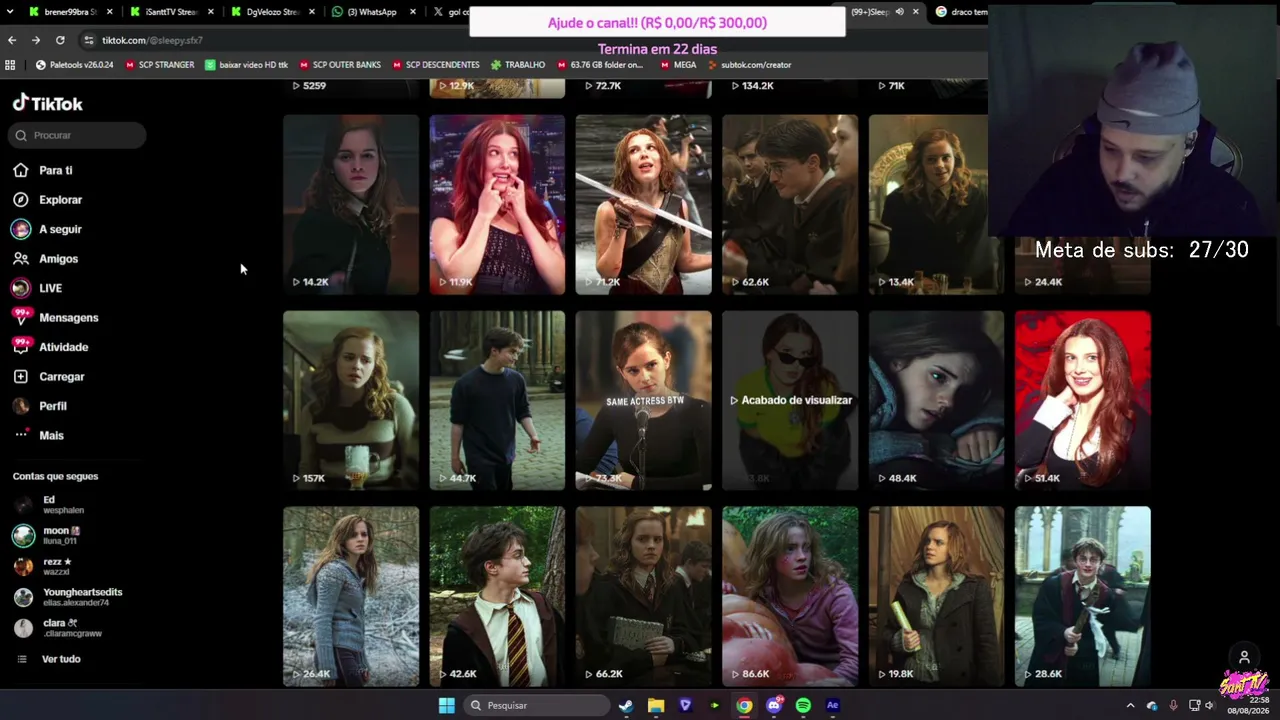This screenshot has height=720, width=1280.
Task: Mute the Sleepy tab audio icon
Action: (899, 12)
